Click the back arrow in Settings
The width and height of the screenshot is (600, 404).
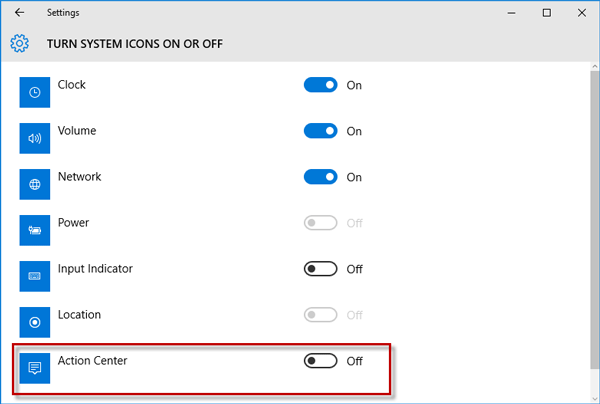[20, 13]
